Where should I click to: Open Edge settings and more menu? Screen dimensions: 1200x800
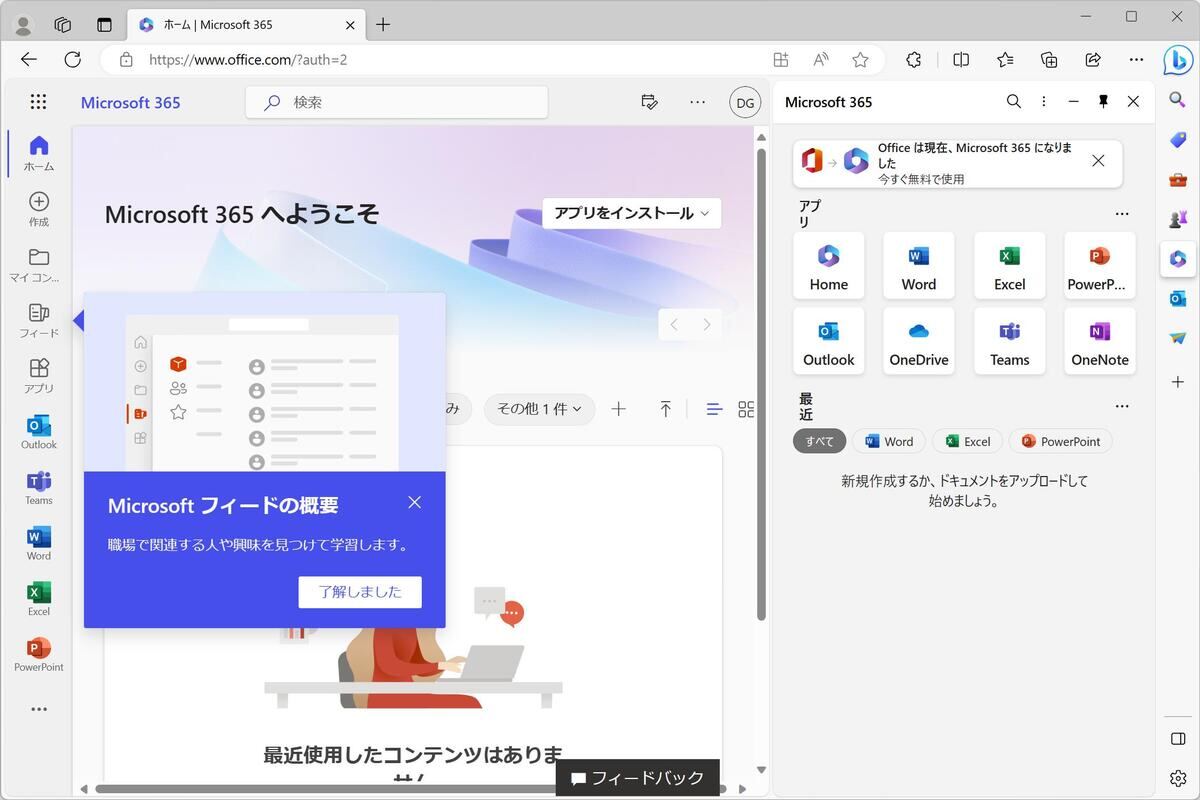click(x=1137, y=60)
